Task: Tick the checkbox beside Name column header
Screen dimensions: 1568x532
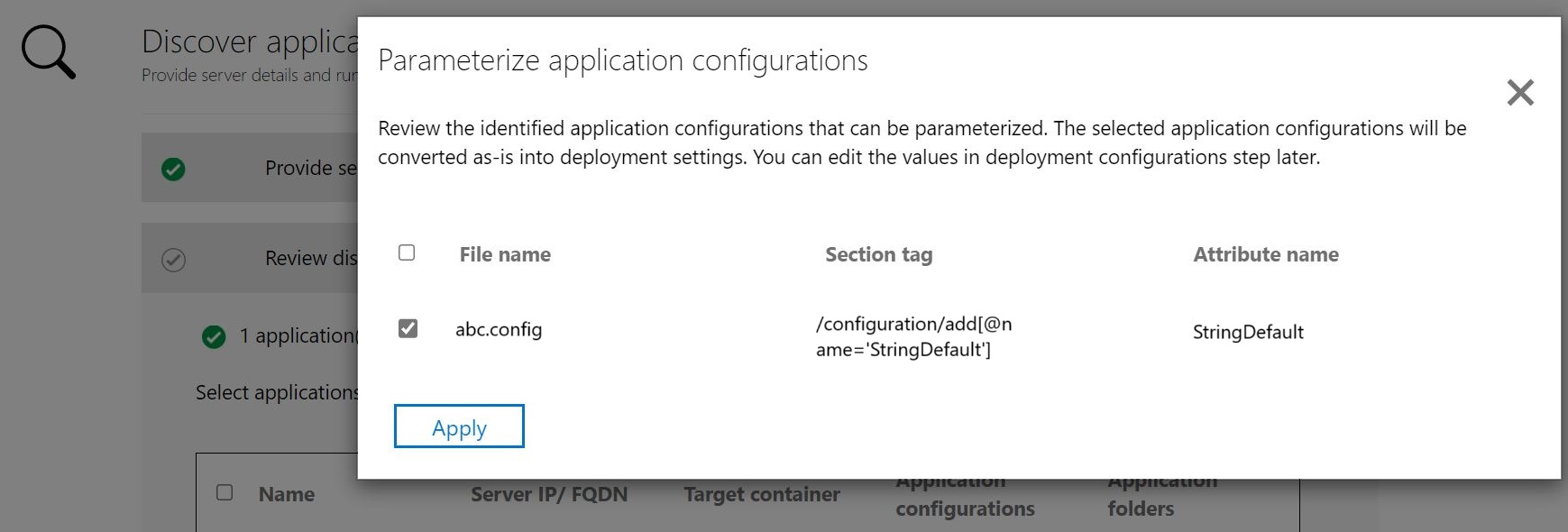Action: click(225, 492)
